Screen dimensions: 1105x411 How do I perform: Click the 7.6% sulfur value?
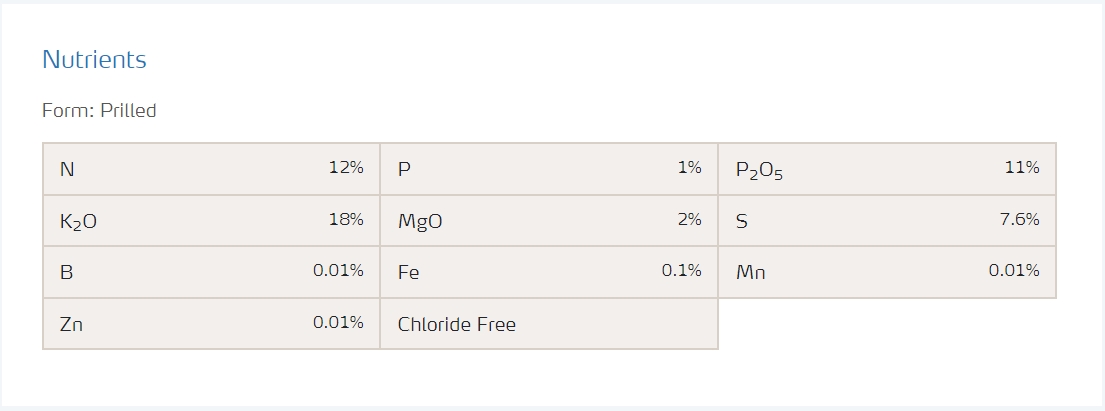click(1019, 219)
